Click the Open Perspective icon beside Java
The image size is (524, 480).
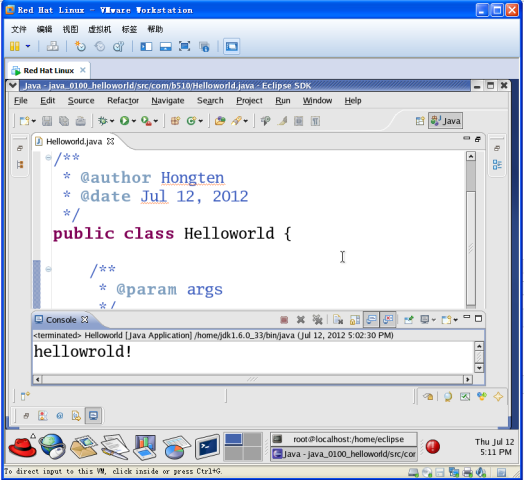(420, 121)
